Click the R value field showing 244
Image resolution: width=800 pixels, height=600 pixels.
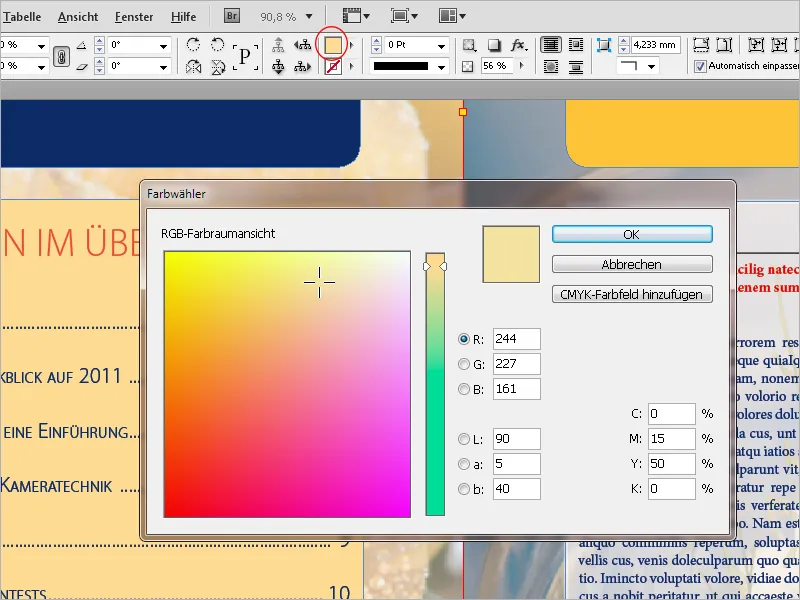click(x=516, y=339)
